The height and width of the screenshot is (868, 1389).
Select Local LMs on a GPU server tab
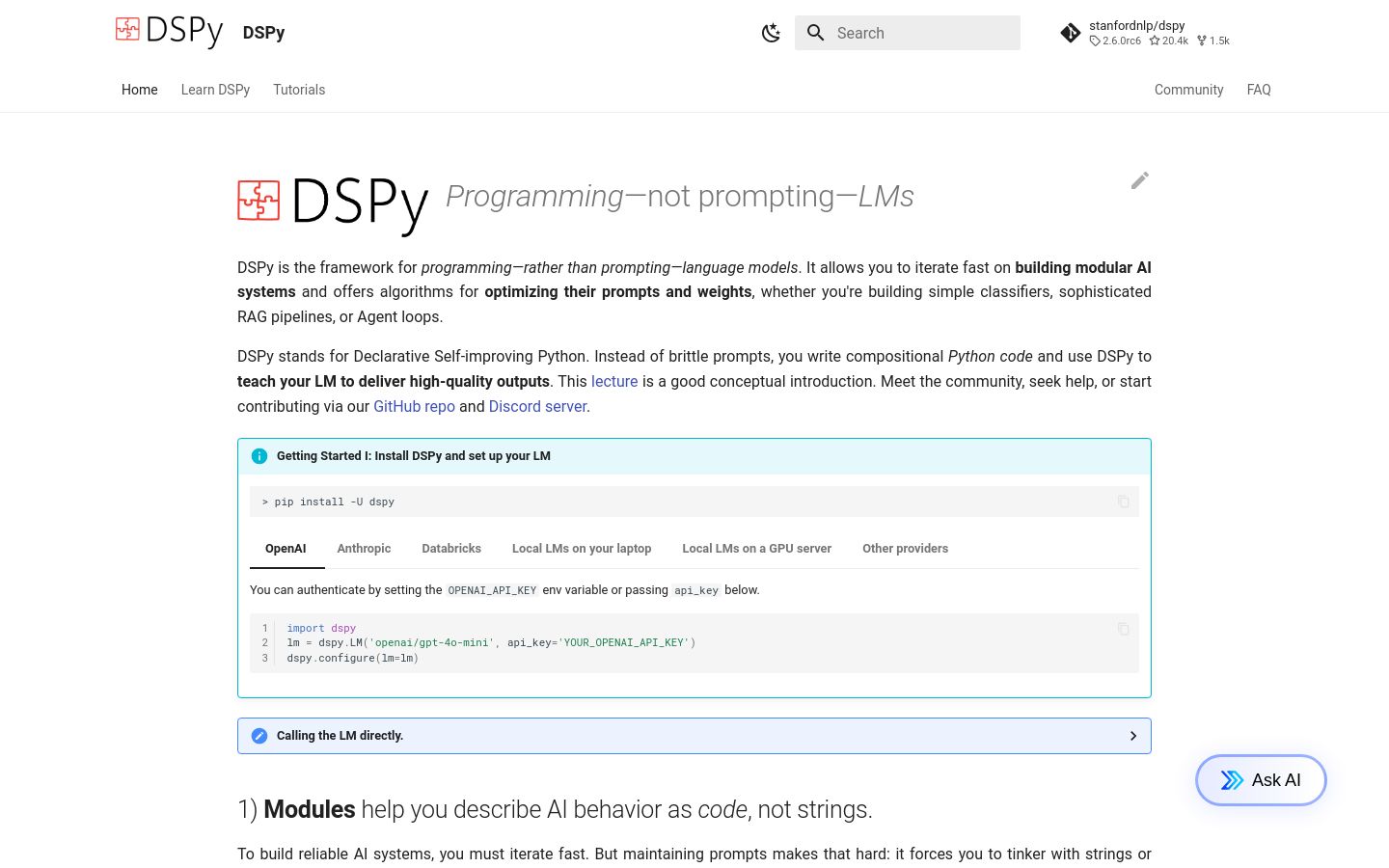pyautogui.click(x=757, y=549)
